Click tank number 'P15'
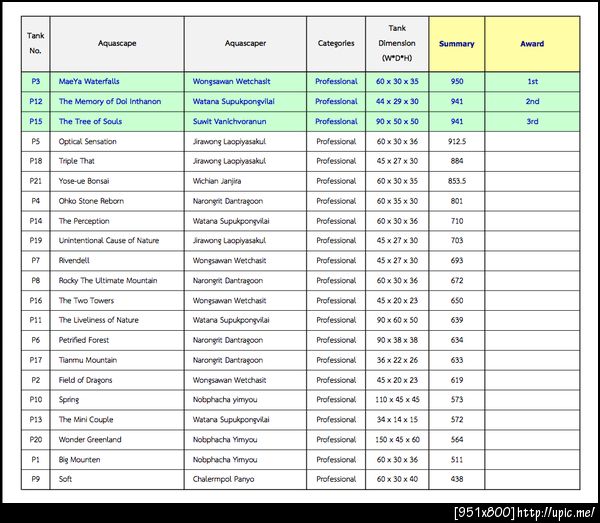 pyautogui.click(x=36, y=121)
